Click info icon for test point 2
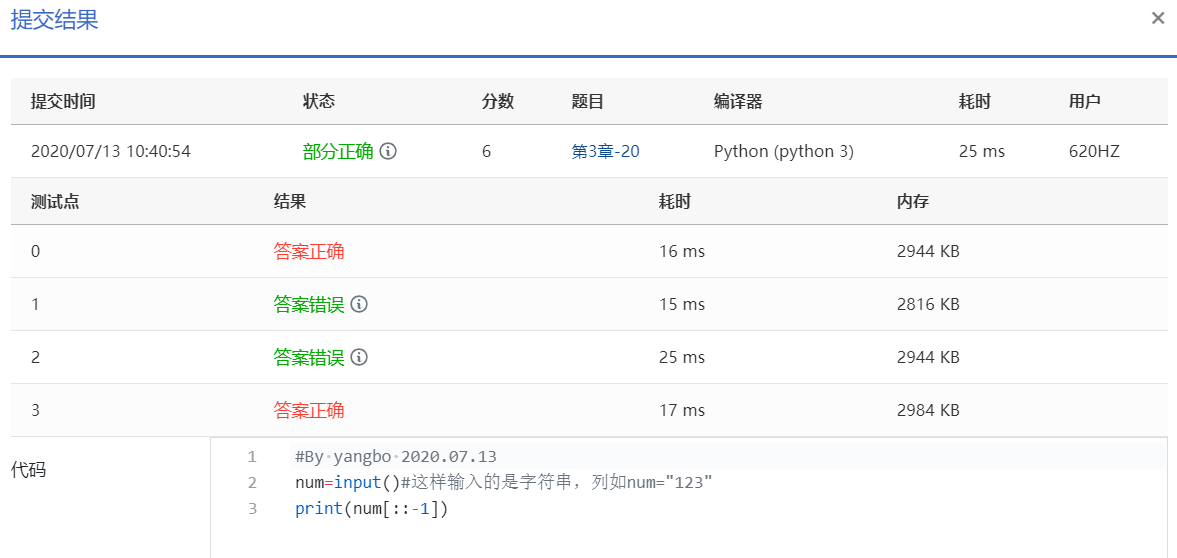This screenshot has height=558, width=1177. [x=360, y=357]
